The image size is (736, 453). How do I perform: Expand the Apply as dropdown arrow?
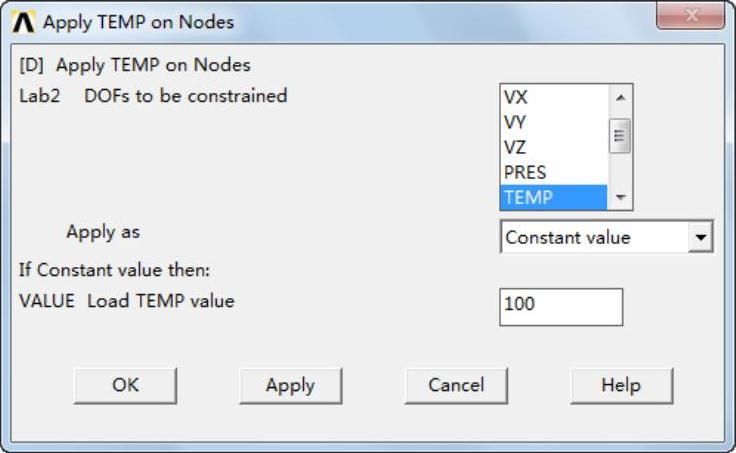(x=702, y=238)
